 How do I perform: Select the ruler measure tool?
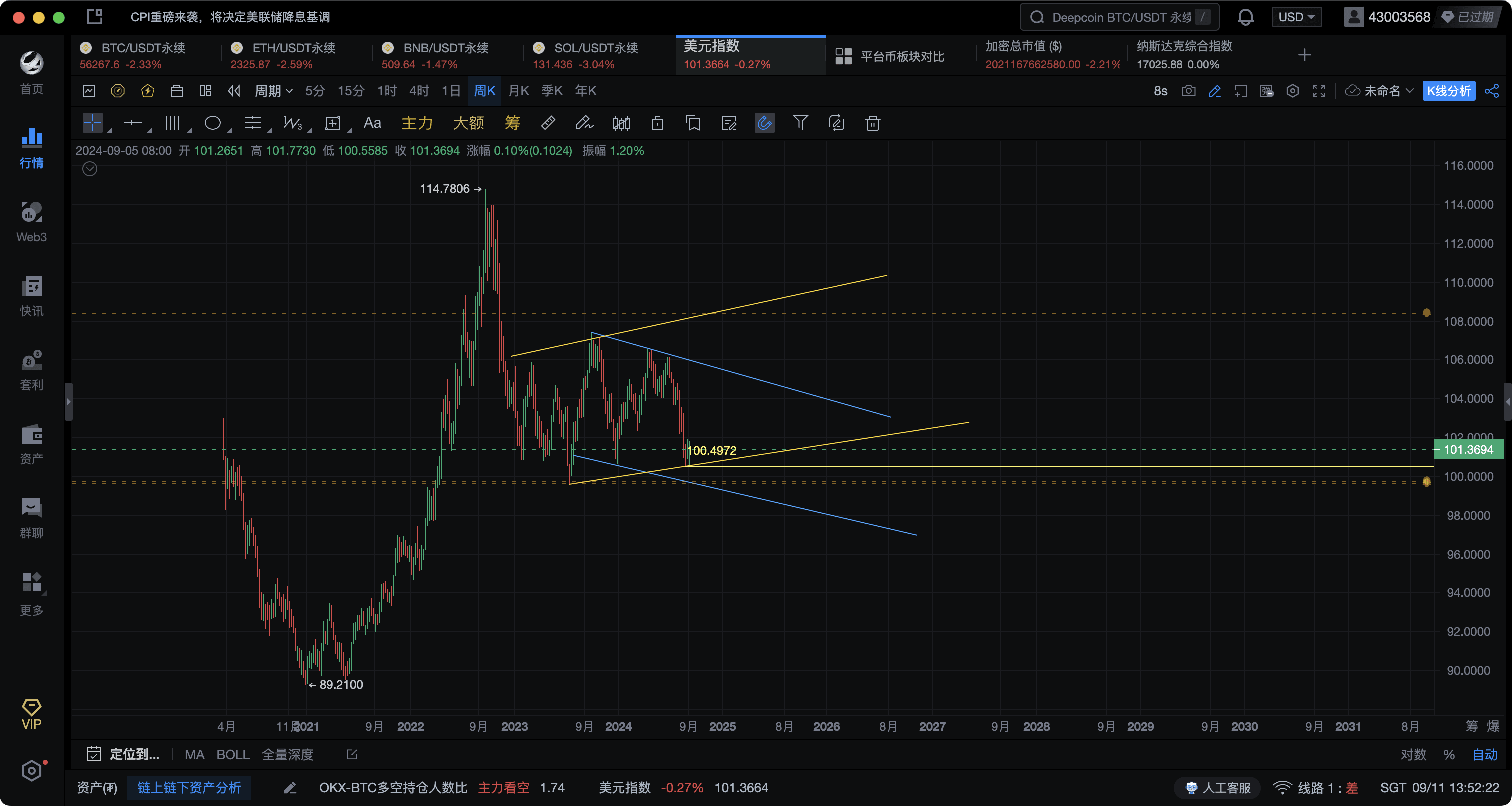548,122
